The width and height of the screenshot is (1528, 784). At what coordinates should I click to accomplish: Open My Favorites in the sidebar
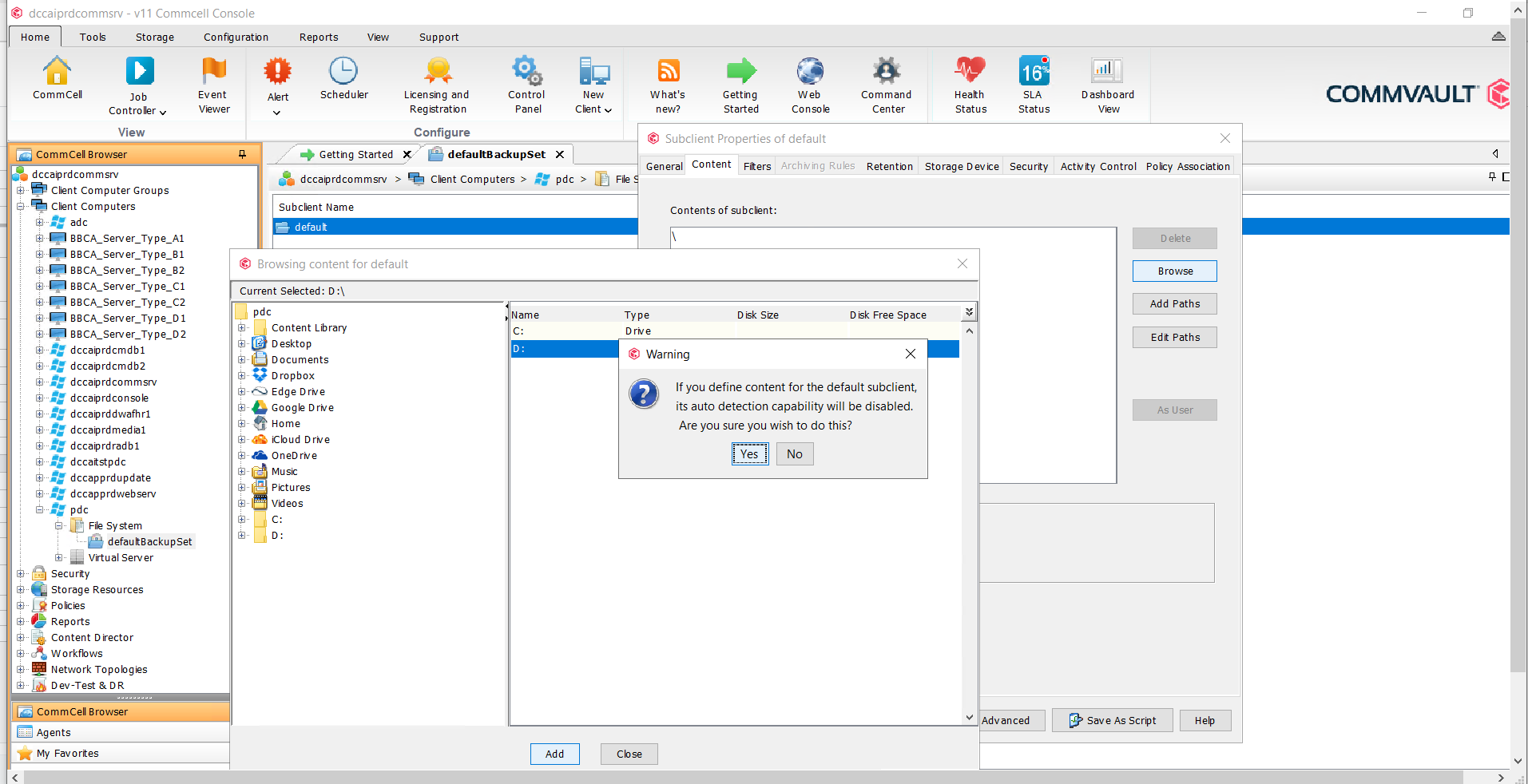coord(121,753)
